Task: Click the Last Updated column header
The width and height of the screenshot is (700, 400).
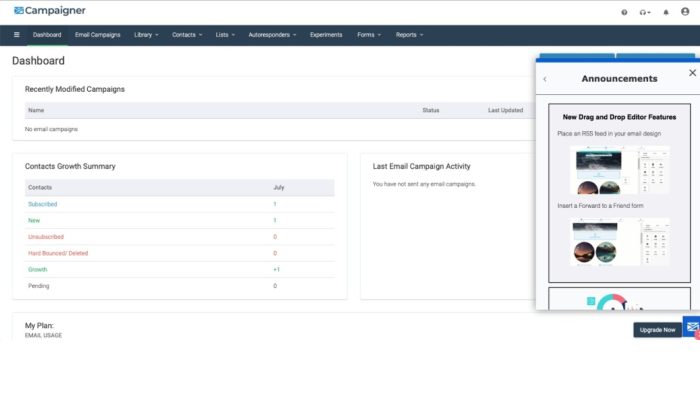Action: [505, 110]
